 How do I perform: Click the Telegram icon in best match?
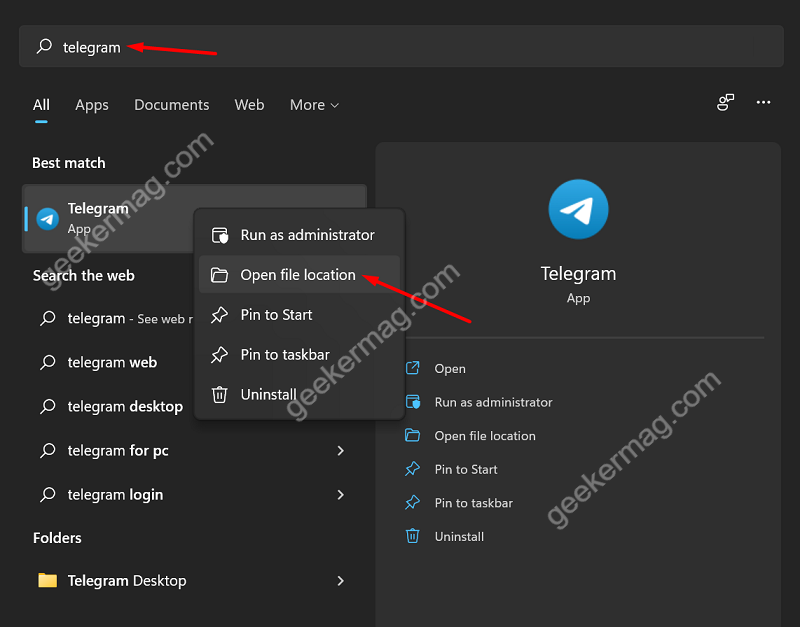tap(47, 219)
